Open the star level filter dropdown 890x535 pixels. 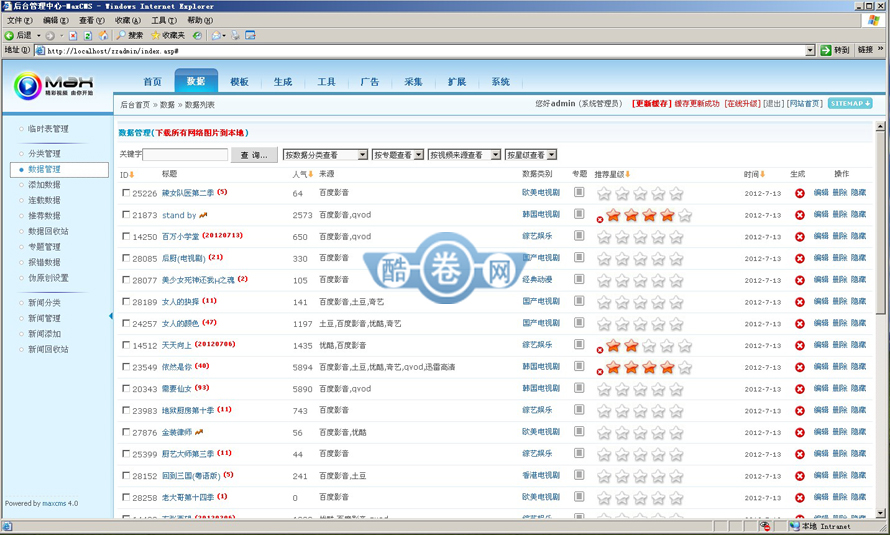coord(531,155)
